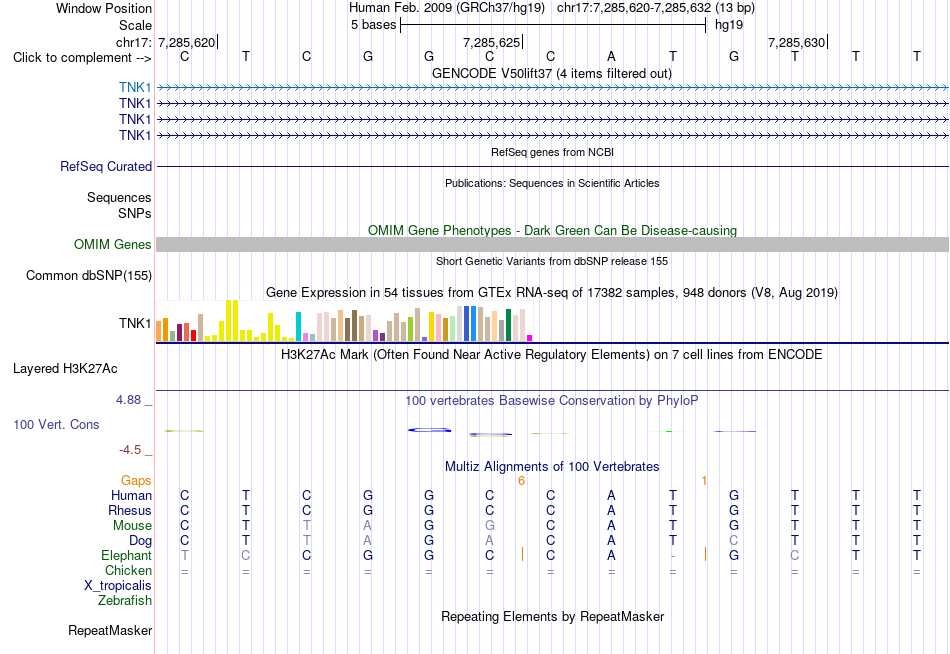The image size is (950, 654).
Task: Select the Dog alignment row label
Action: (140, 541)
